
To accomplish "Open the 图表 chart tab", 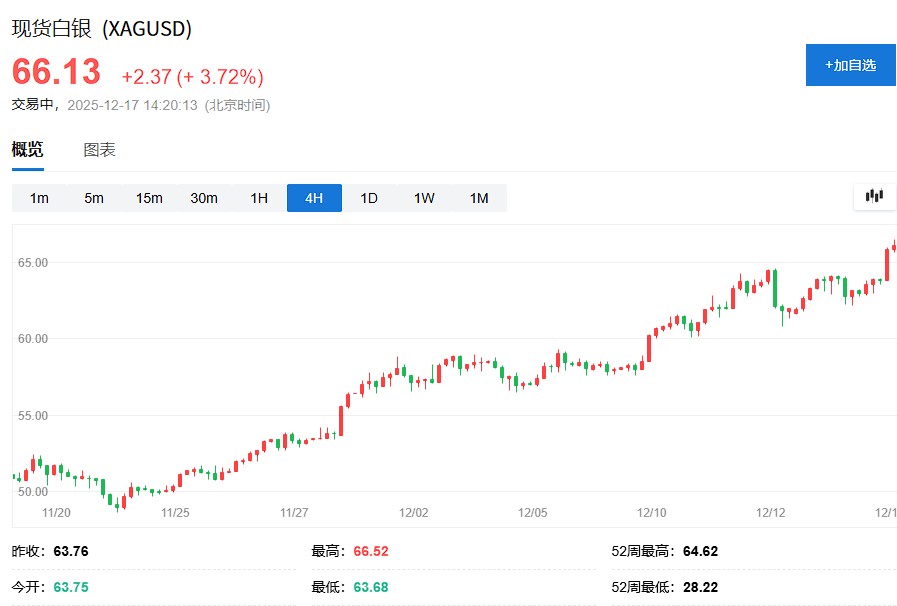I will [99, 150].
